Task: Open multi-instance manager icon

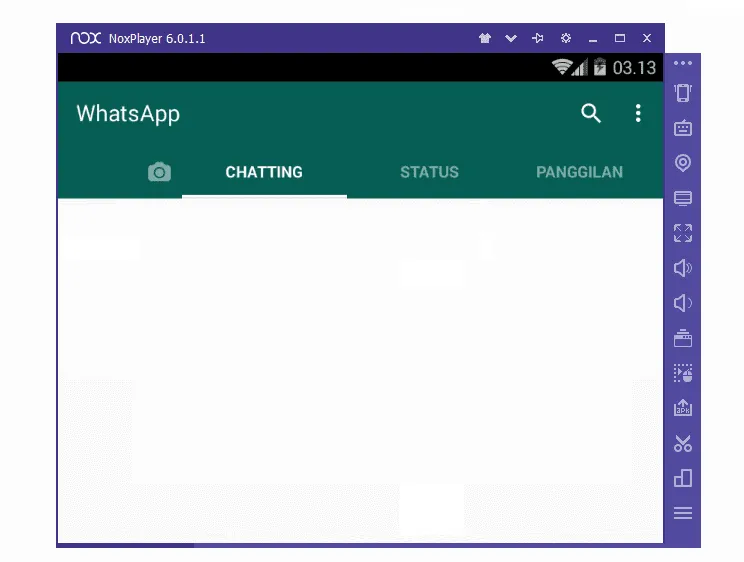Action: [683, 478]
